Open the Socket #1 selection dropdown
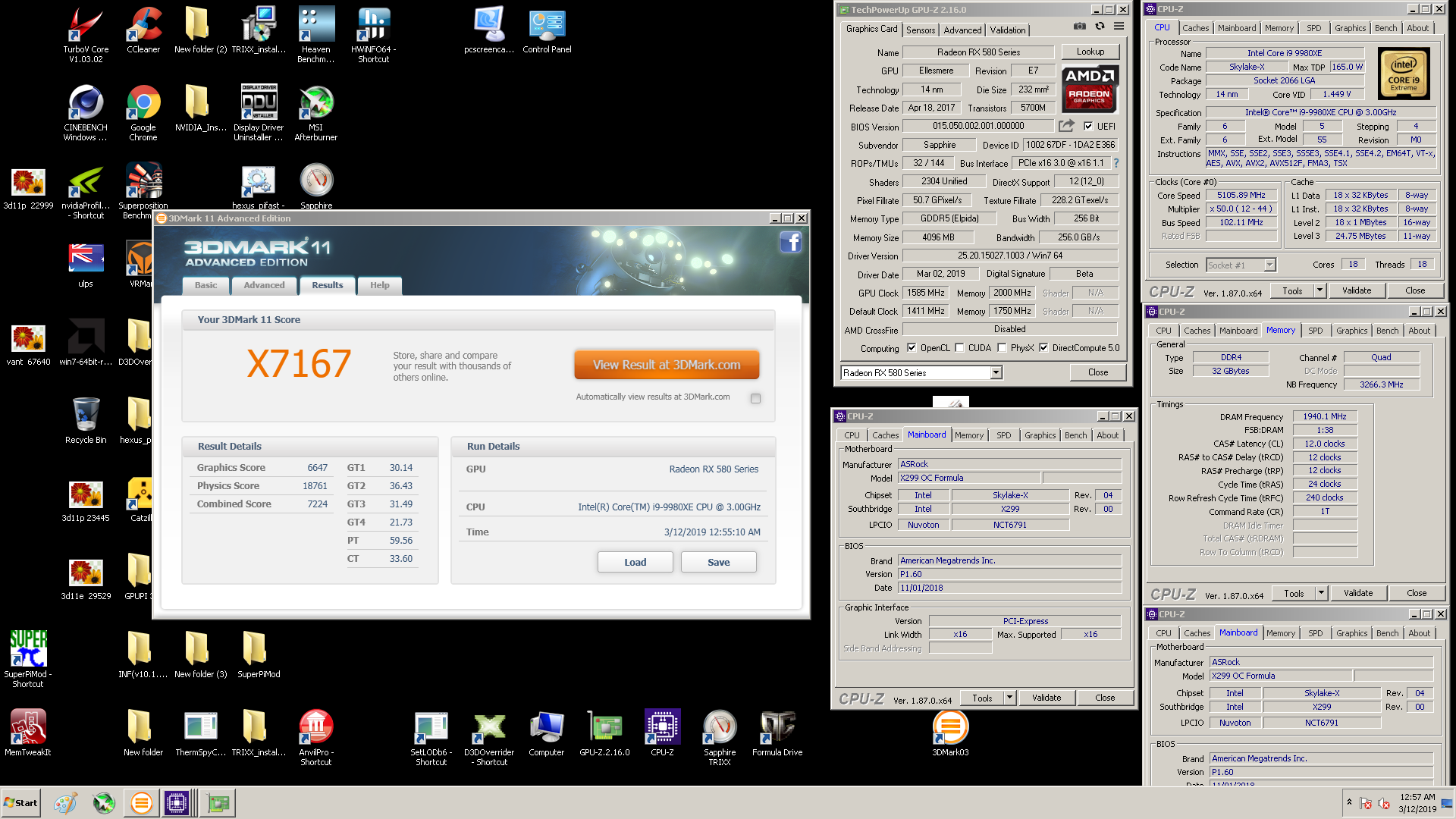The image size is (1456, 819). pyautogui.click(x=1269, y=265)
